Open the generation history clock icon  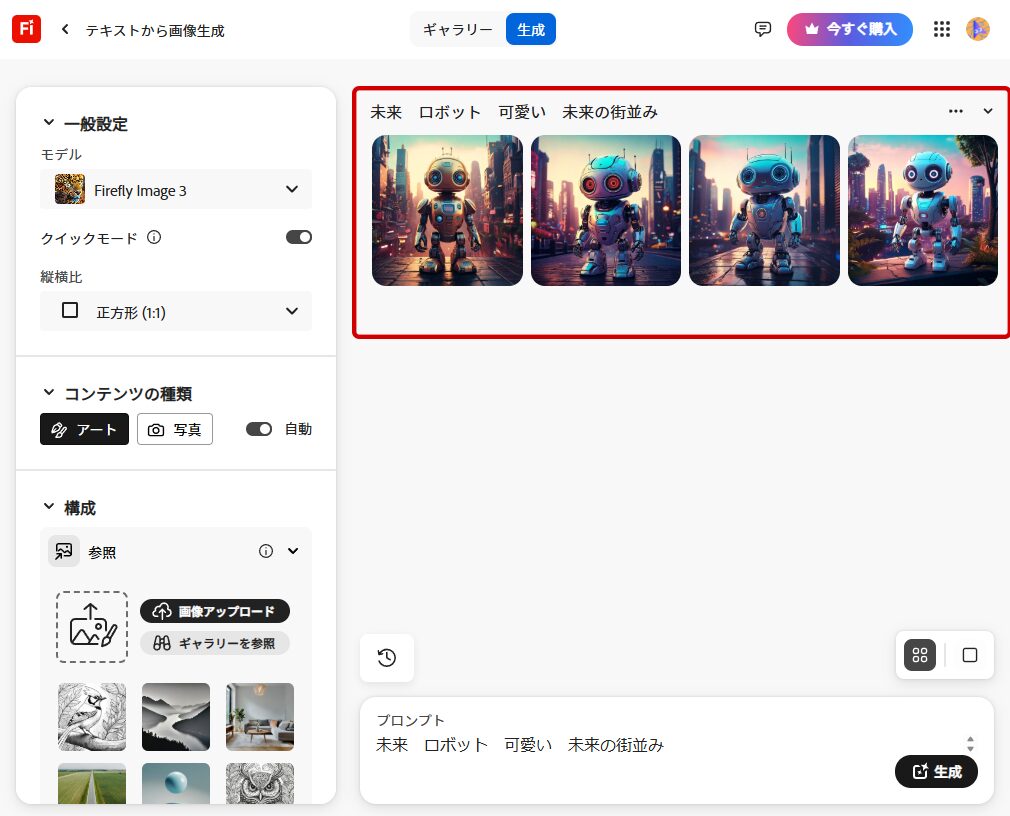387,657
